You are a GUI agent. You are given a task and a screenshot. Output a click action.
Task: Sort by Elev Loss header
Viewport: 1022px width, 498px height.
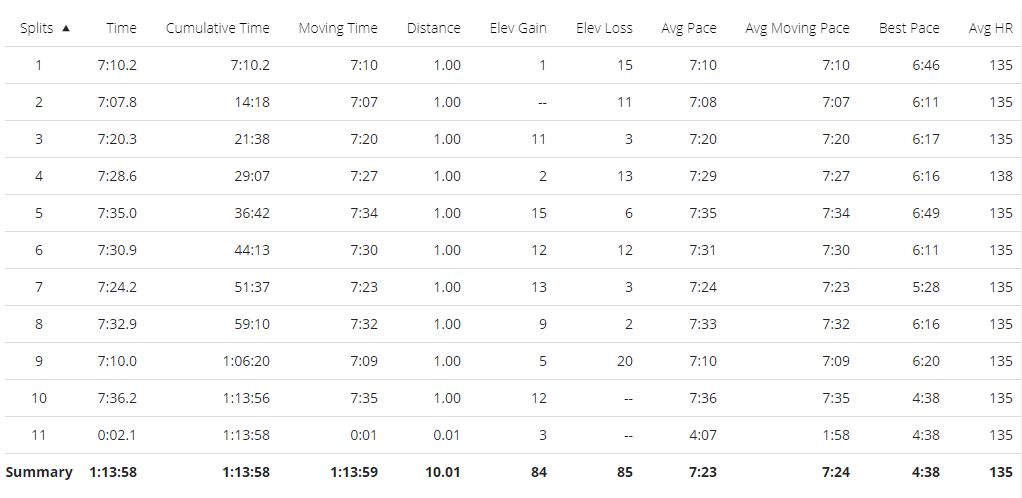(604, 28)
